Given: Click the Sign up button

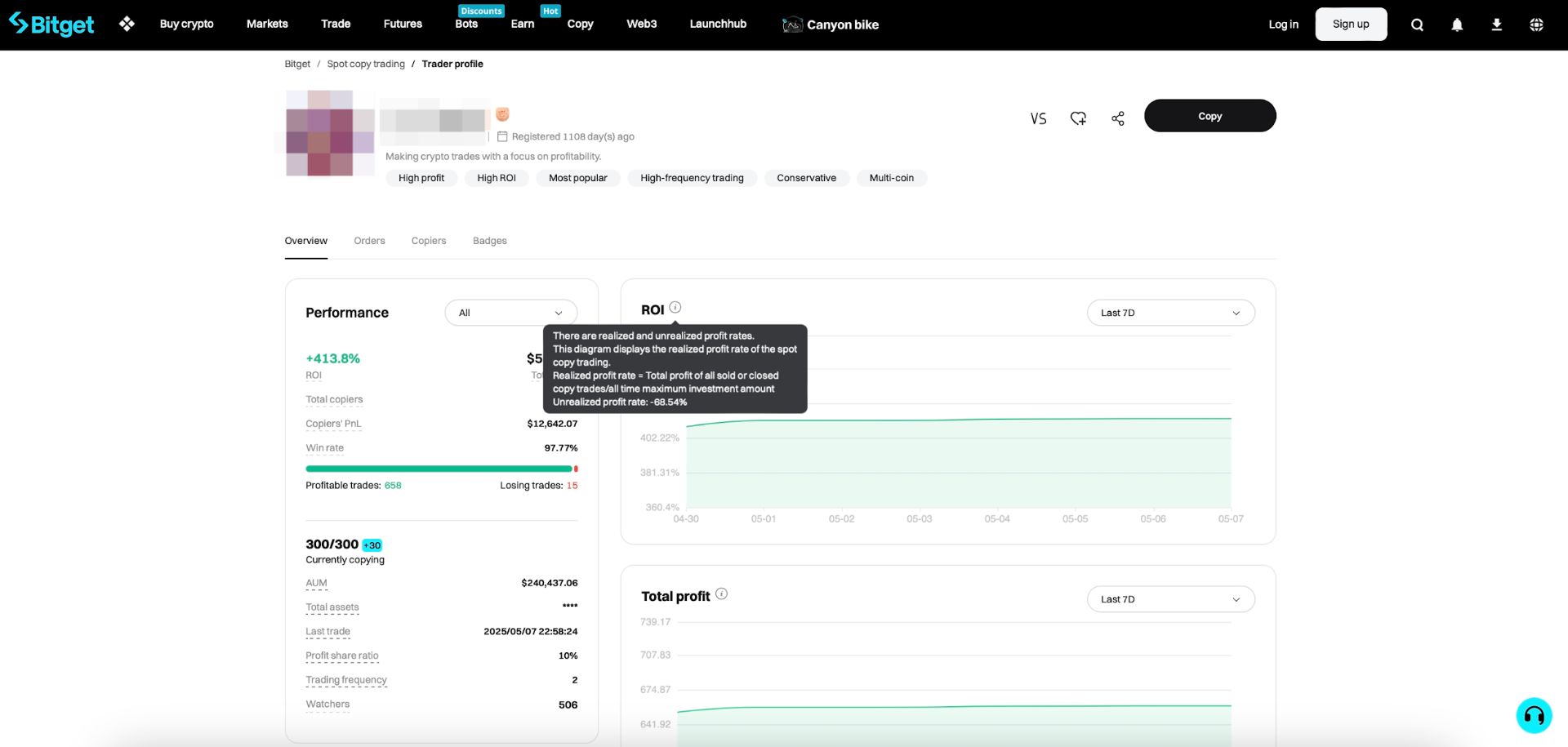Looking at the screenshot, I should [x=1351, y=24].
